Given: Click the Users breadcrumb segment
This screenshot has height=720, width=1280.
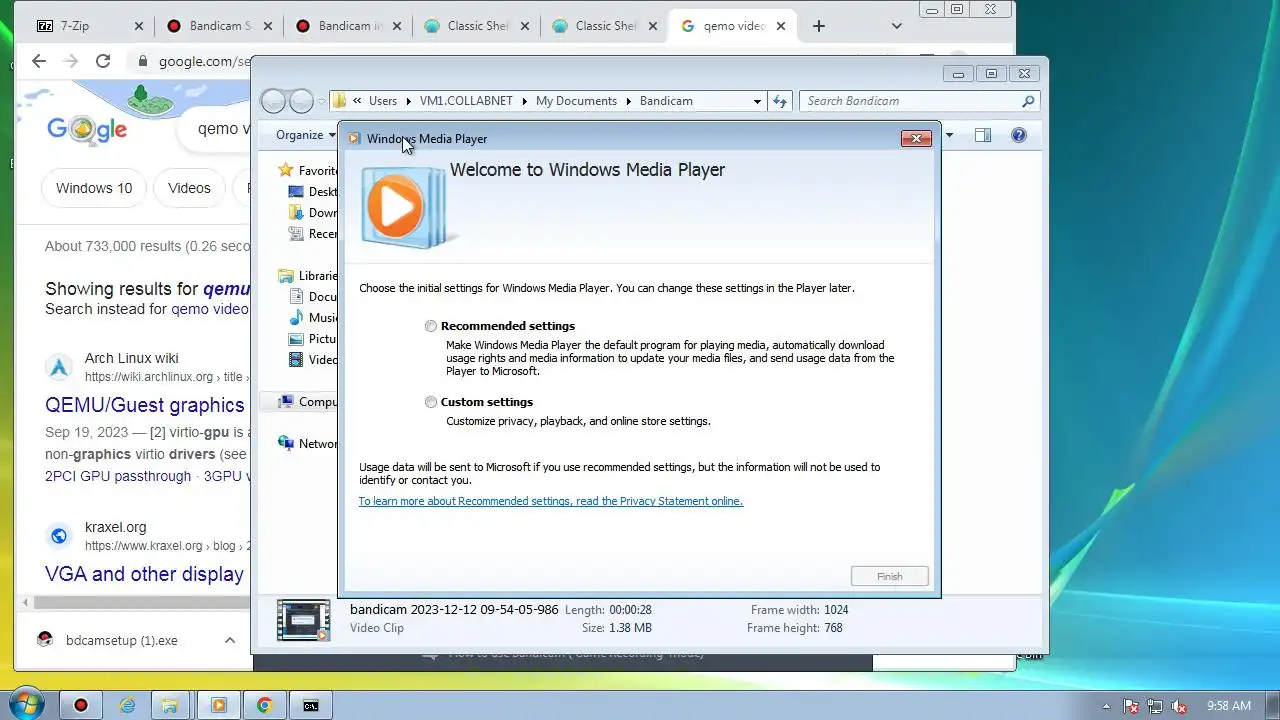Looking at the screenshot, I should tap(382, 101).
